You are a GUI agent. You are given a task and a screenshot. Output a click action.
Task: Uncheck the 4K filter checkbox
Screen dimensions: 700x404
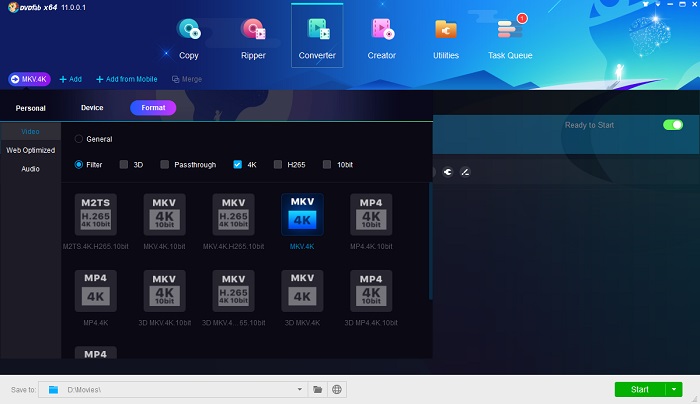[238, 164]
